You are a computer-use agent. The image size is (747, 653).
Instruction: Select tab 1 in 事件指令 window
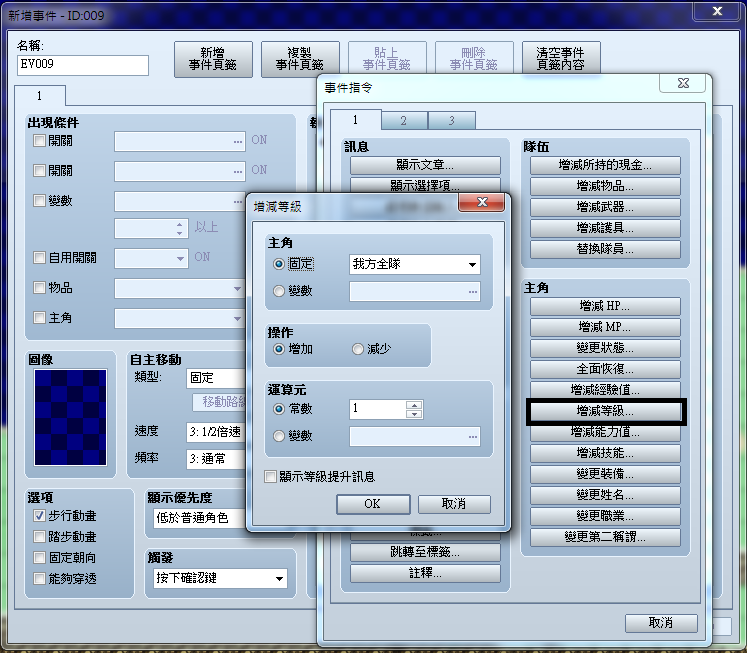coord(355,120)
